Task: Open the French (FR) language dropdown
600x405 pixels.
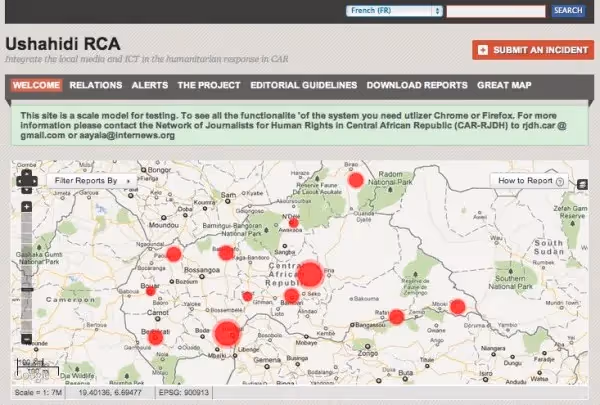Action: (x=394, y=11)
